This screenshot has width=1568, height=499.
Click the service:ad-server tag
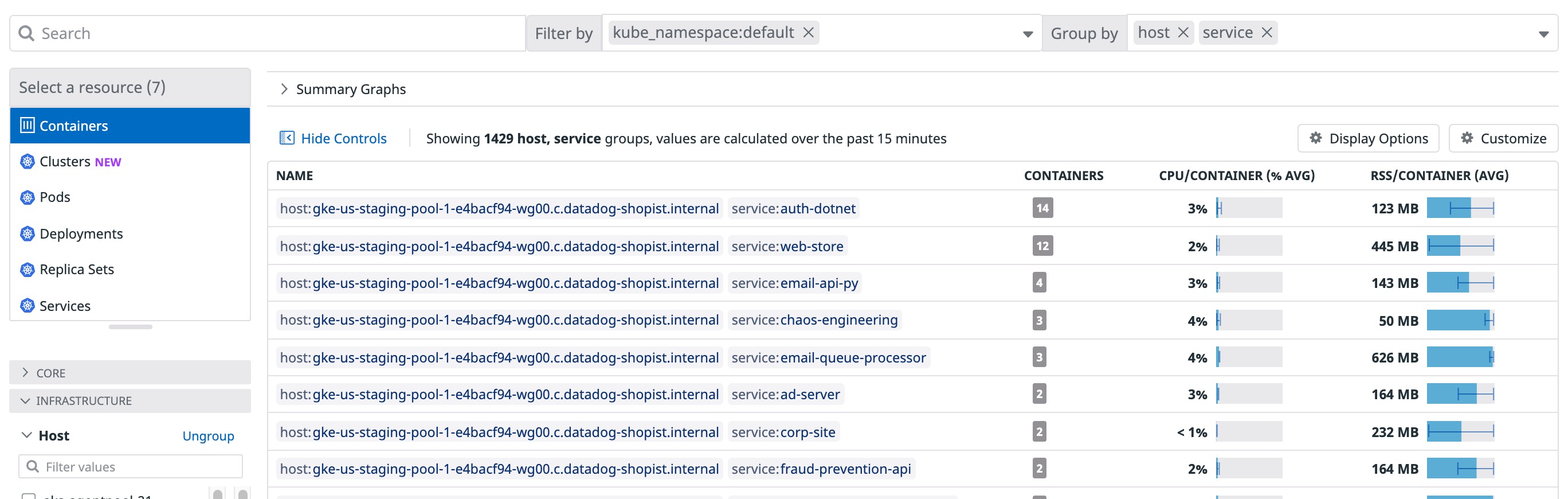[x=785, y=394]
